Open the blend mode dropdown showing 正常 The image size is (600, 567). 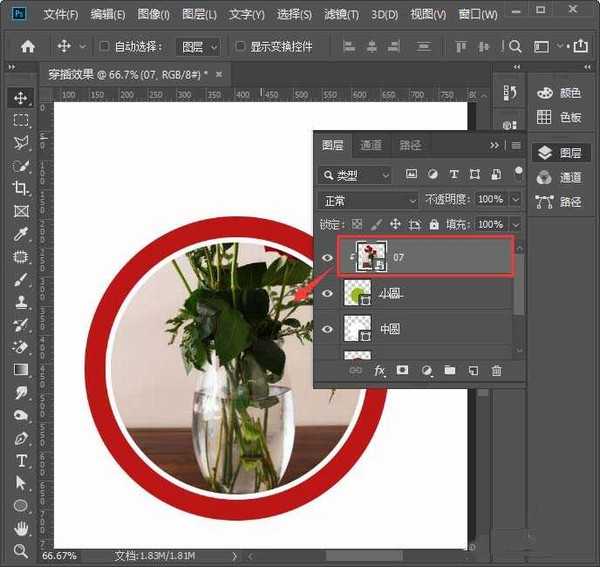coord(368,200)
